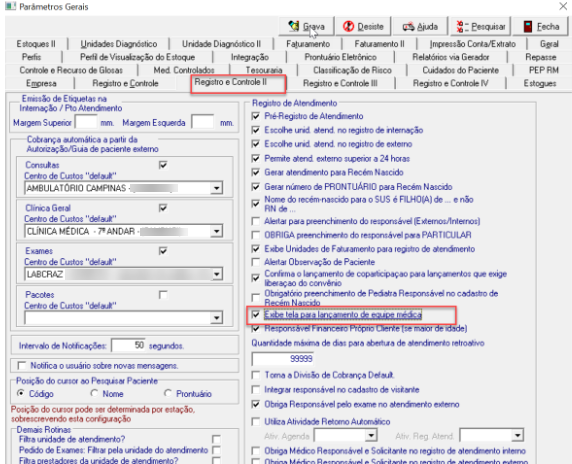This screenshot has height=464, width=572.
Task: Enable Pedido de Exames filtrar pela unidade checkbox
Action: point(216,450)
